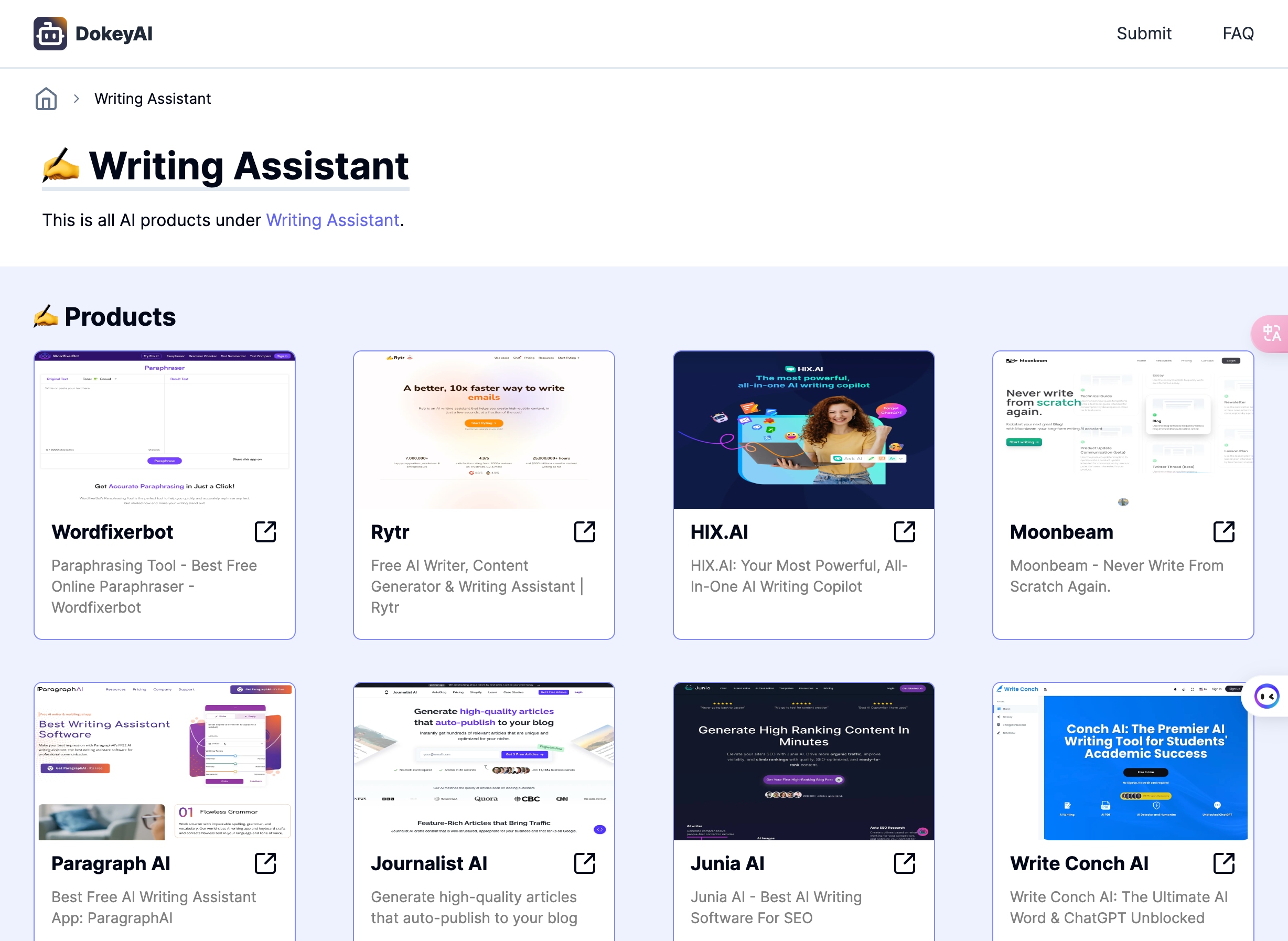Click the Writing Assistant breadcrumb text

point(153,99)
